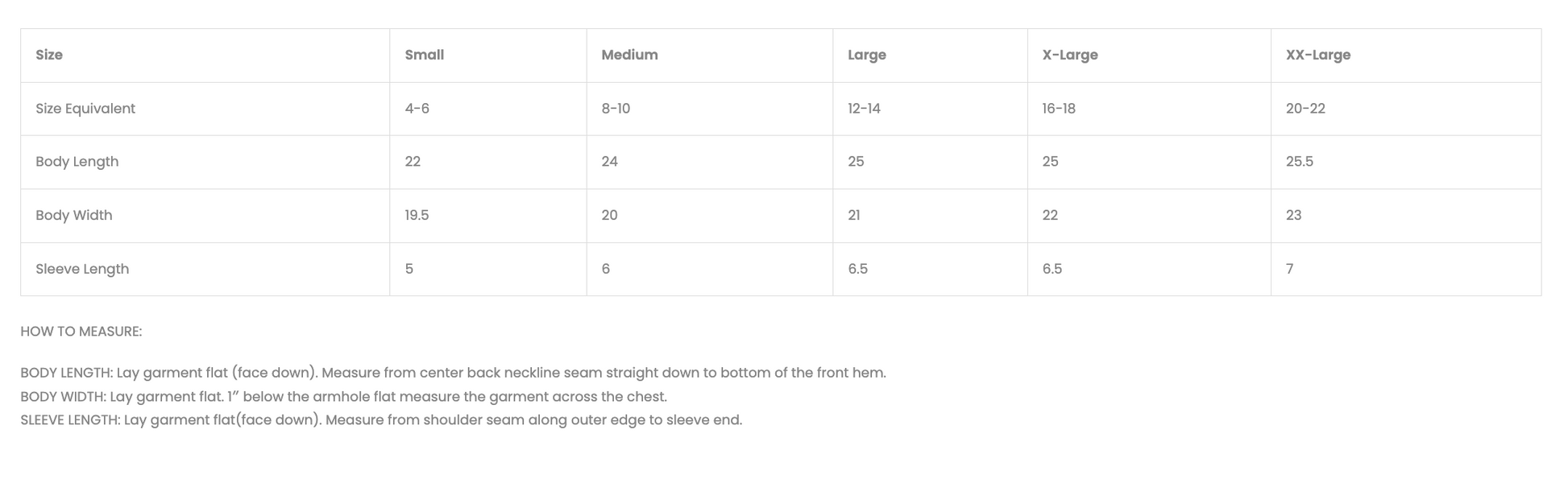Select the Sleeve Length row label
Image resolution: width=1568 pixels, height=479 pixels.
[x=82, y=269]
